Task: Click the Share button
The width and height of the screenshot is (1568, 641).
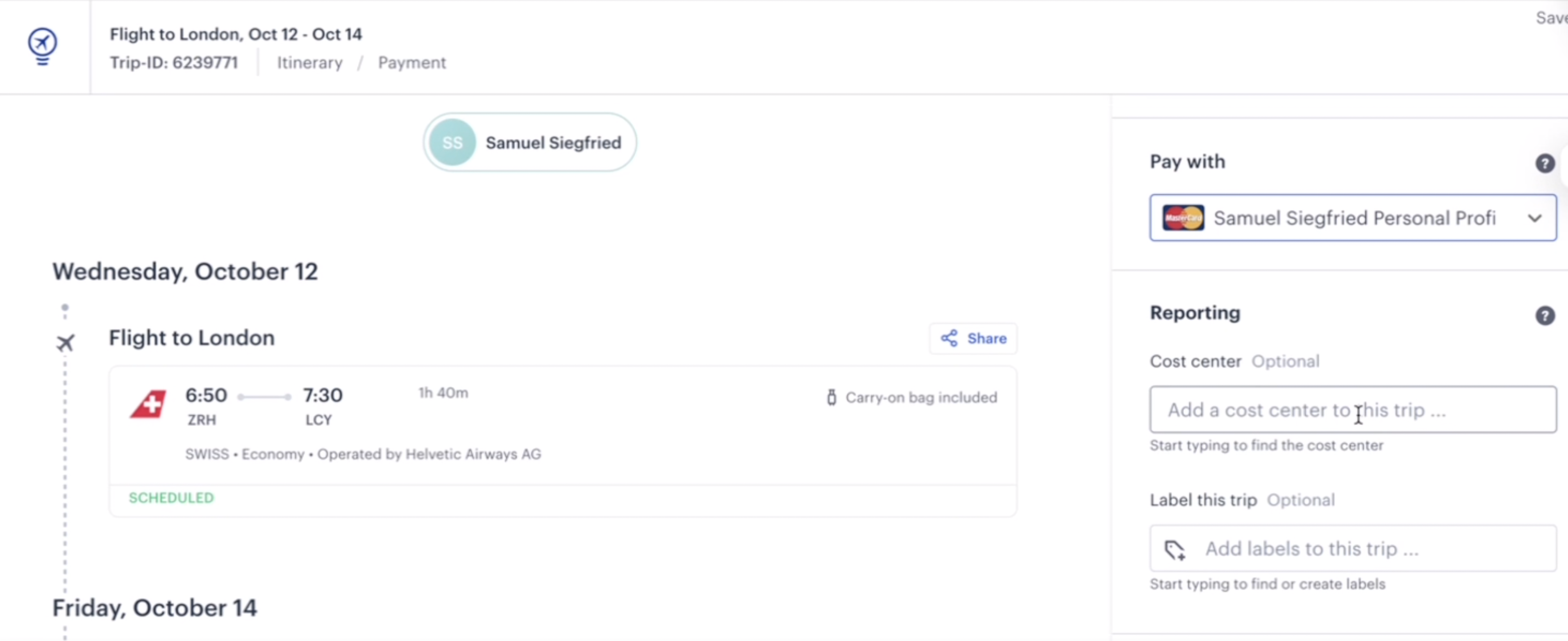Action: (x=973, y=339)
